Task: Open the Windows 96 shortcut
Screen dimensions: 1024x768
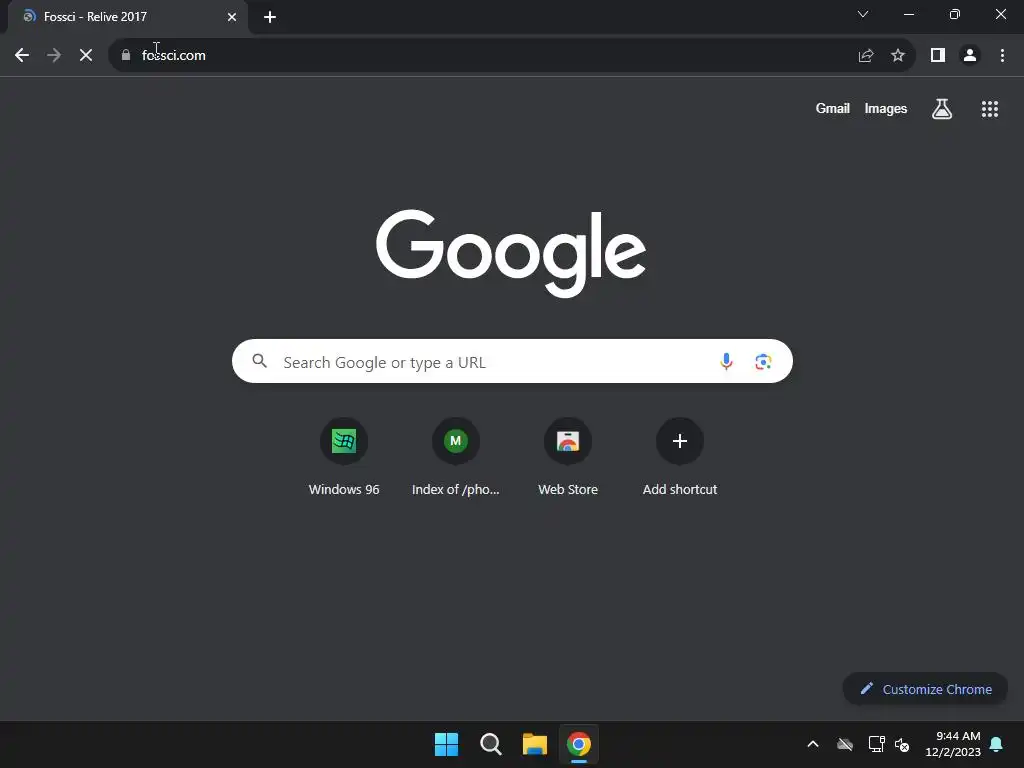Action: coord(344,457)
